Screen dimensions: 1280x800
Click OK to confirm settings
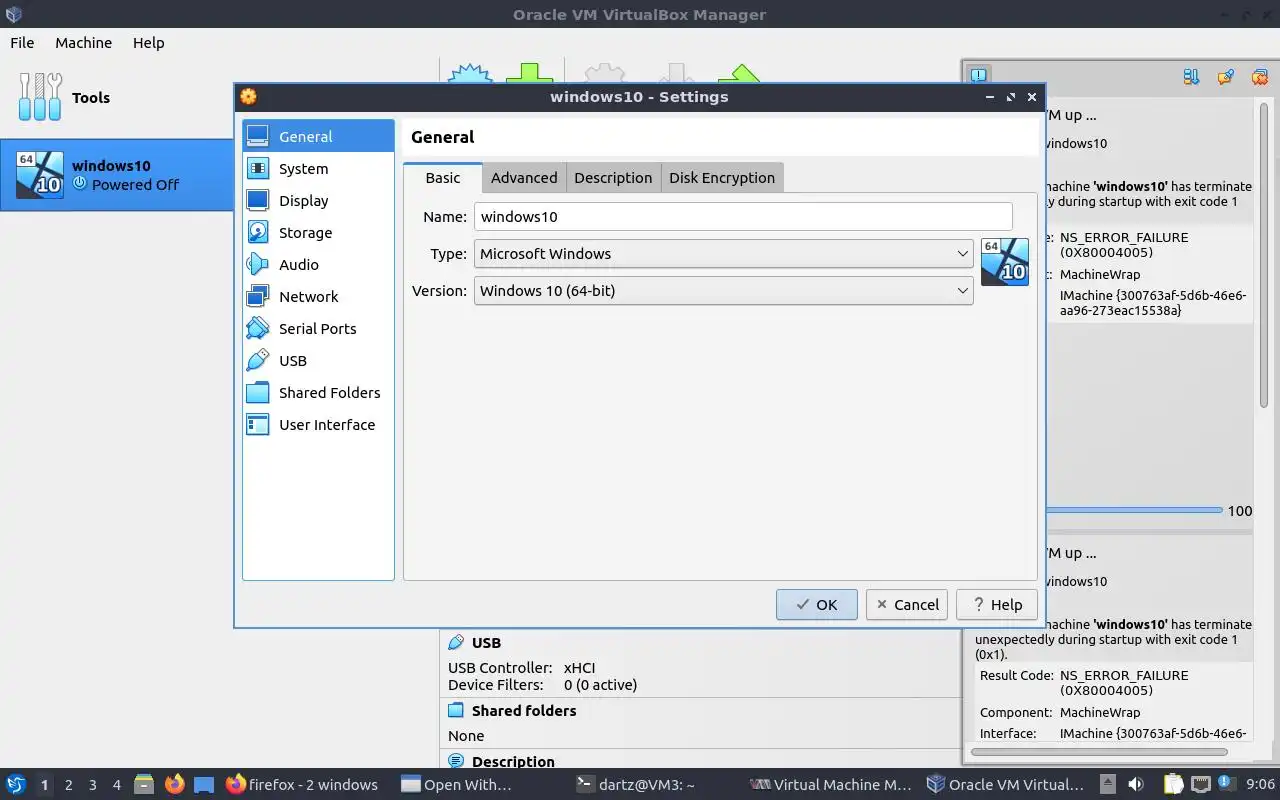[817, 605]
